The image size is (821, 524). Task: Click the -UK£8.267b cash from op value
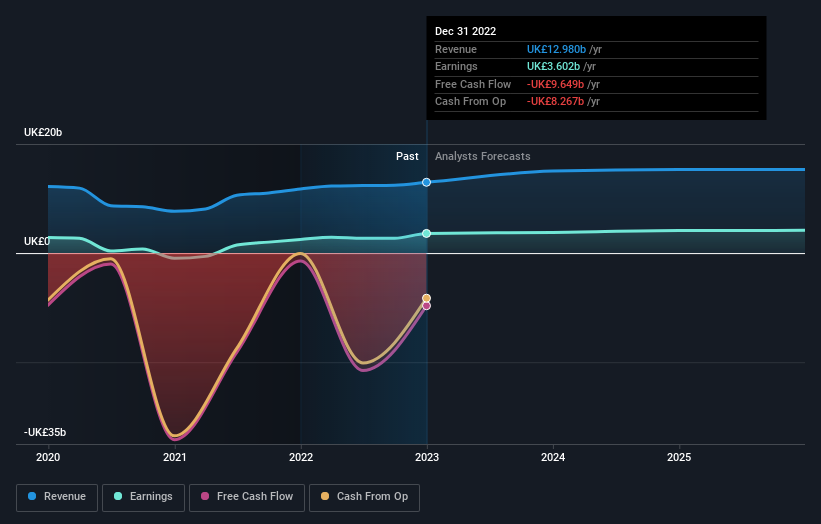(x=555, y=102)
